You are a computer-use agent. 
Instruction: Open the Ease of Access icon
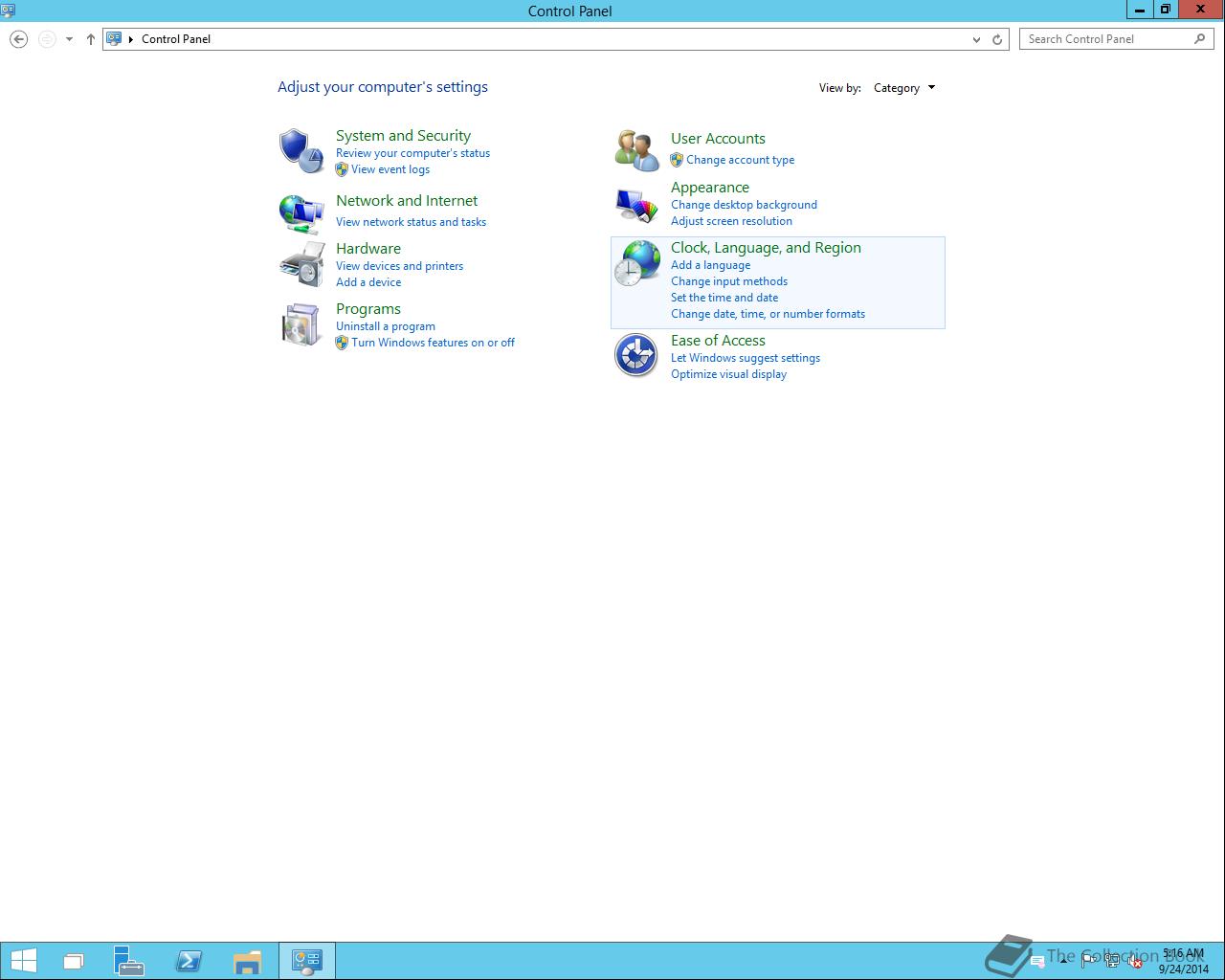(x=636, y=355)
